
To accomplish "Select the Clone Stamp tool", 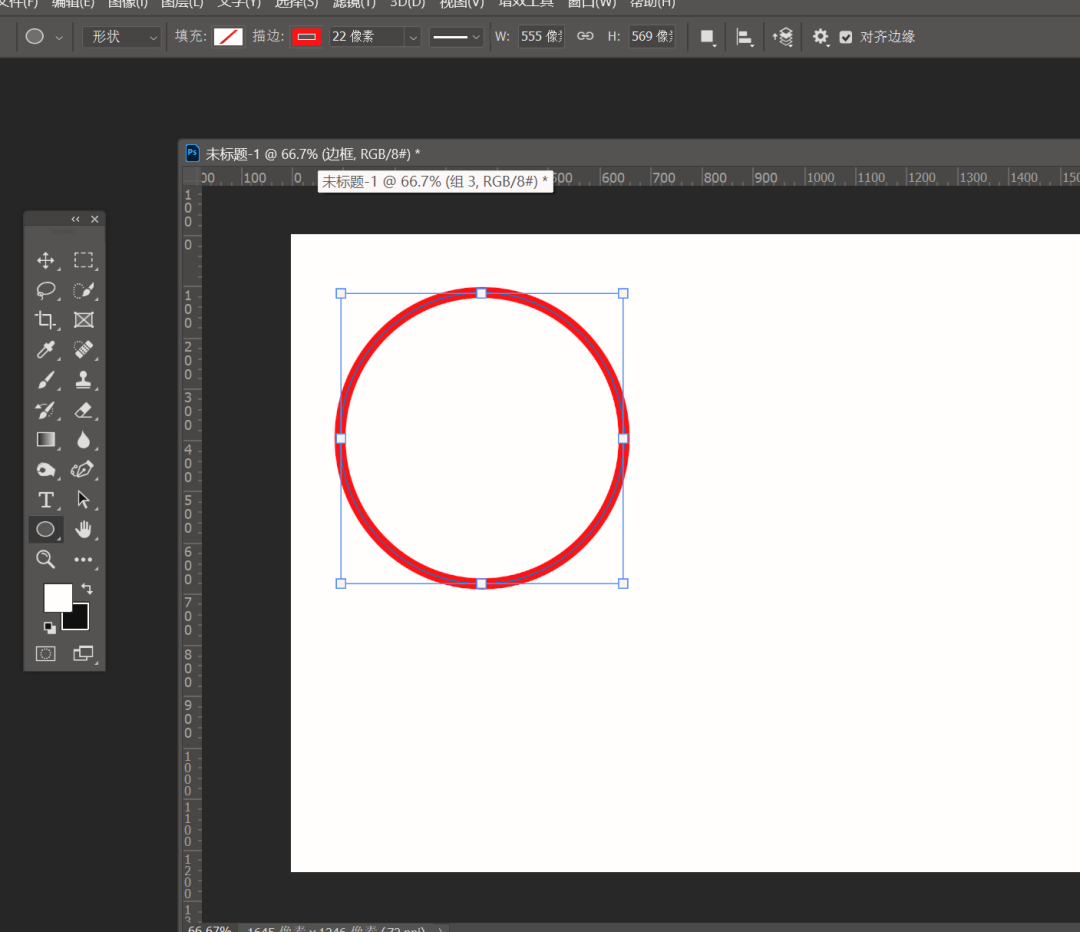I will click(x=83, y=380).
